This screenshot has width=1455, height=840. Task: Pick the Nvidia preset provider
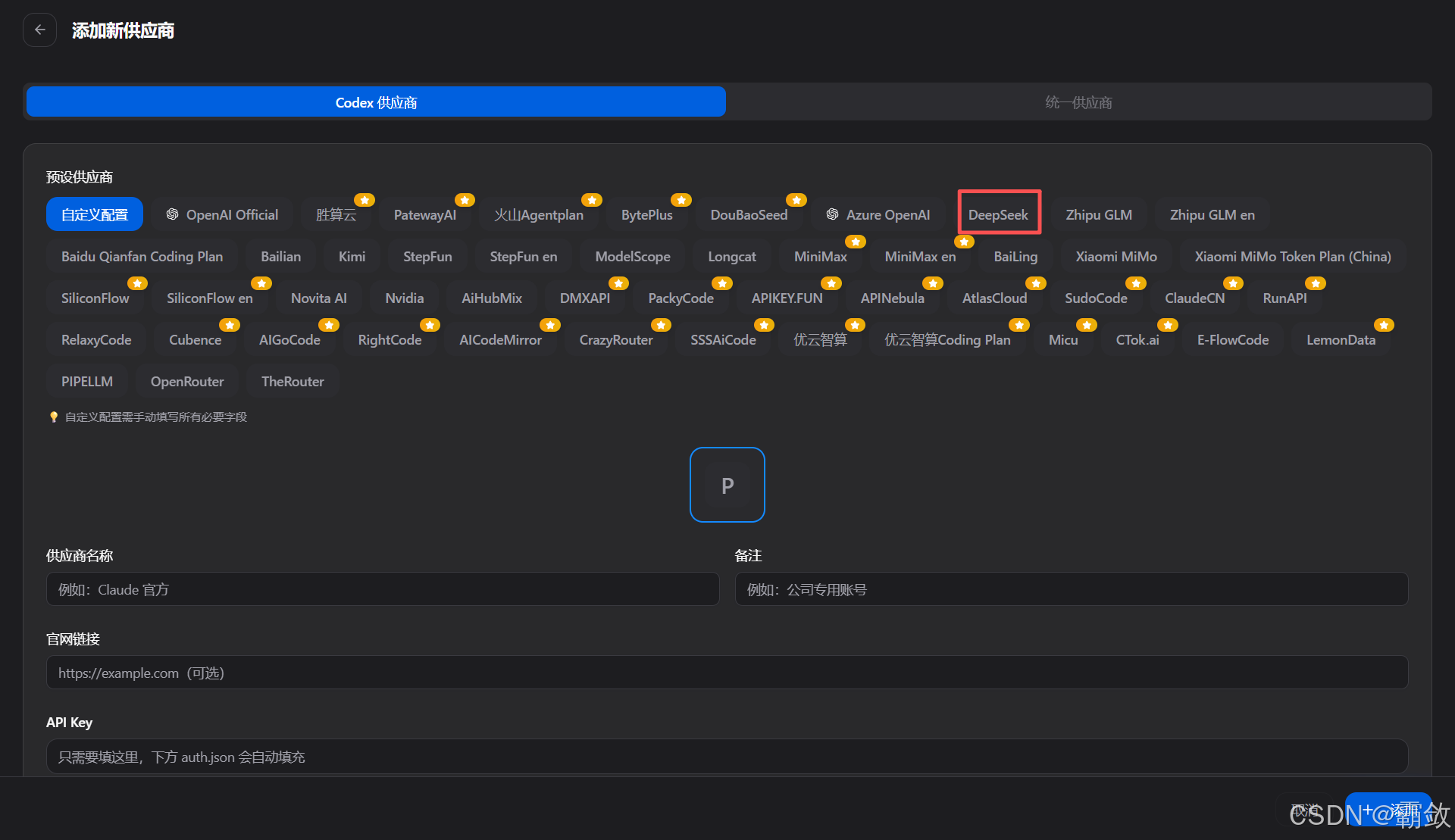[405, 298]
